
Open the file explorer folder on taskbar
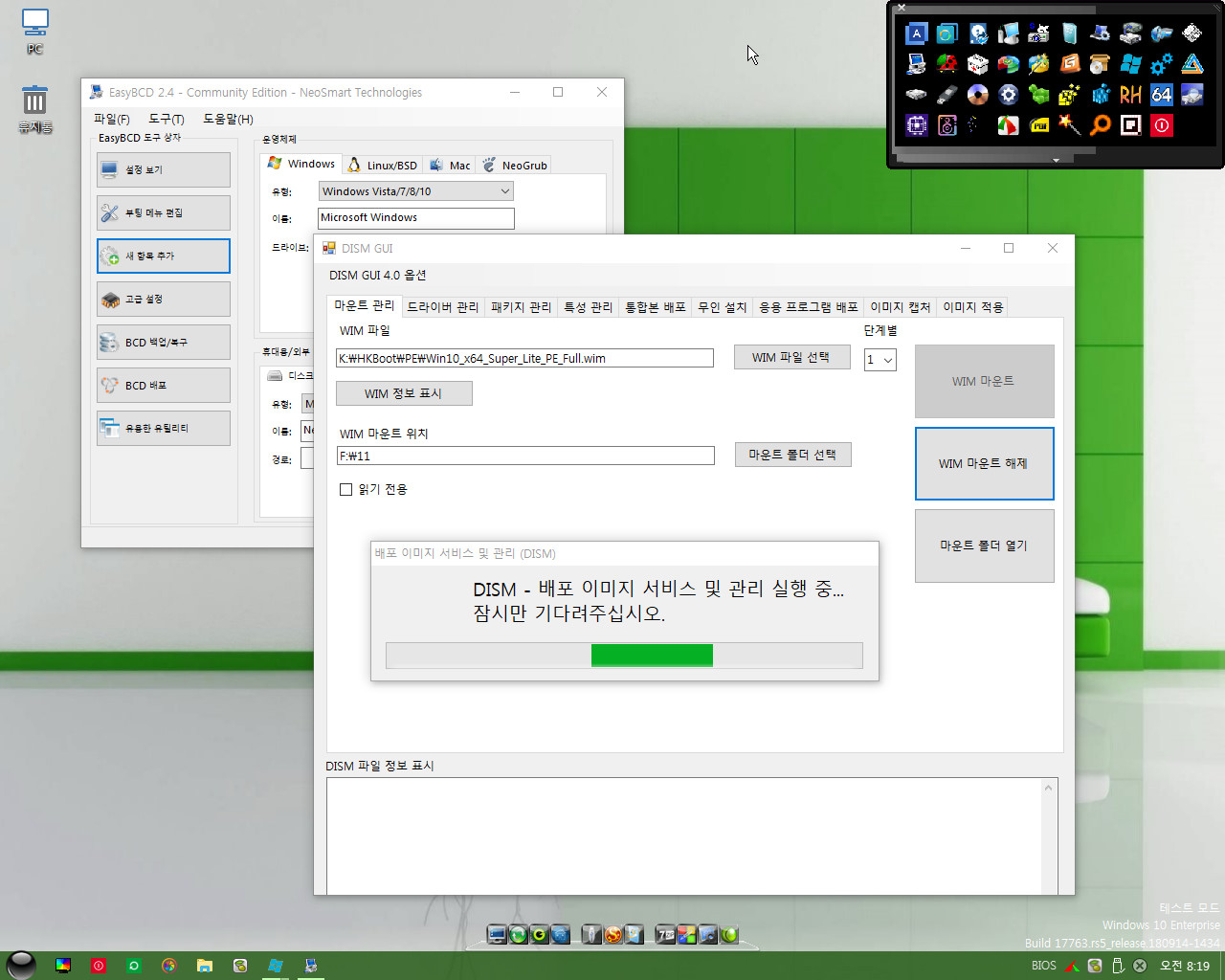(204, 966)
